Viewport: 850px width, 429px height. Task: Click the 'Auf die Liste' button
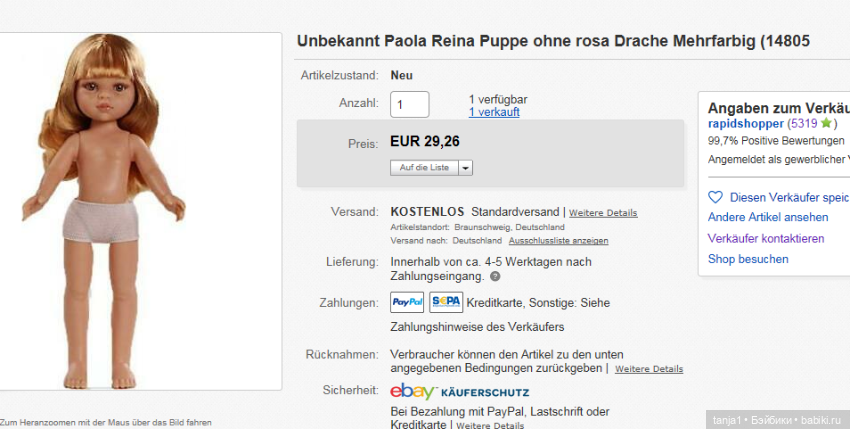point(424,167)
